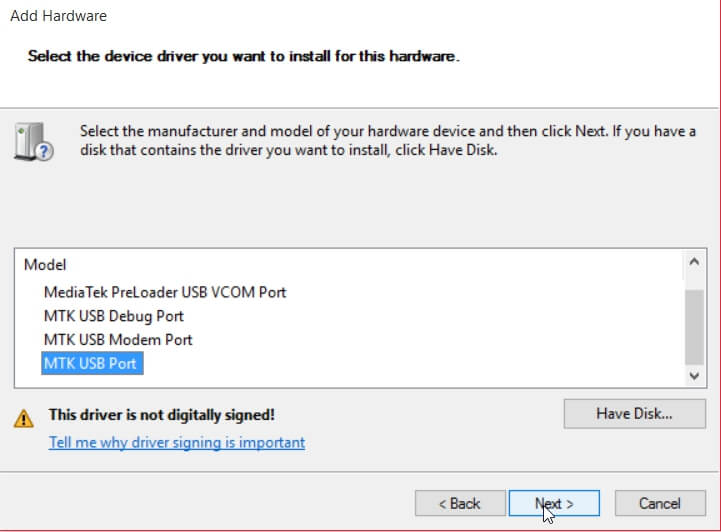Cancel the Add Hardware wizard

pyautogui.click(x=660, y=503)
